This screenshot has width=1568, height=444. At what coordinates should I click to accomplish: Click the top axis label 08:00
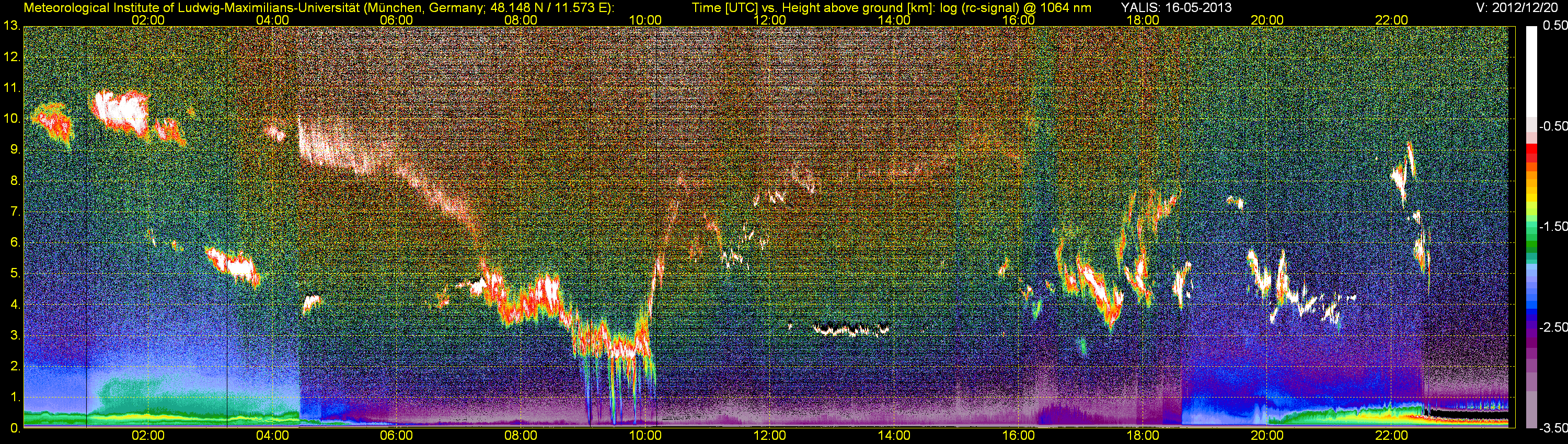pyautogui.click(x=521, y=20)
